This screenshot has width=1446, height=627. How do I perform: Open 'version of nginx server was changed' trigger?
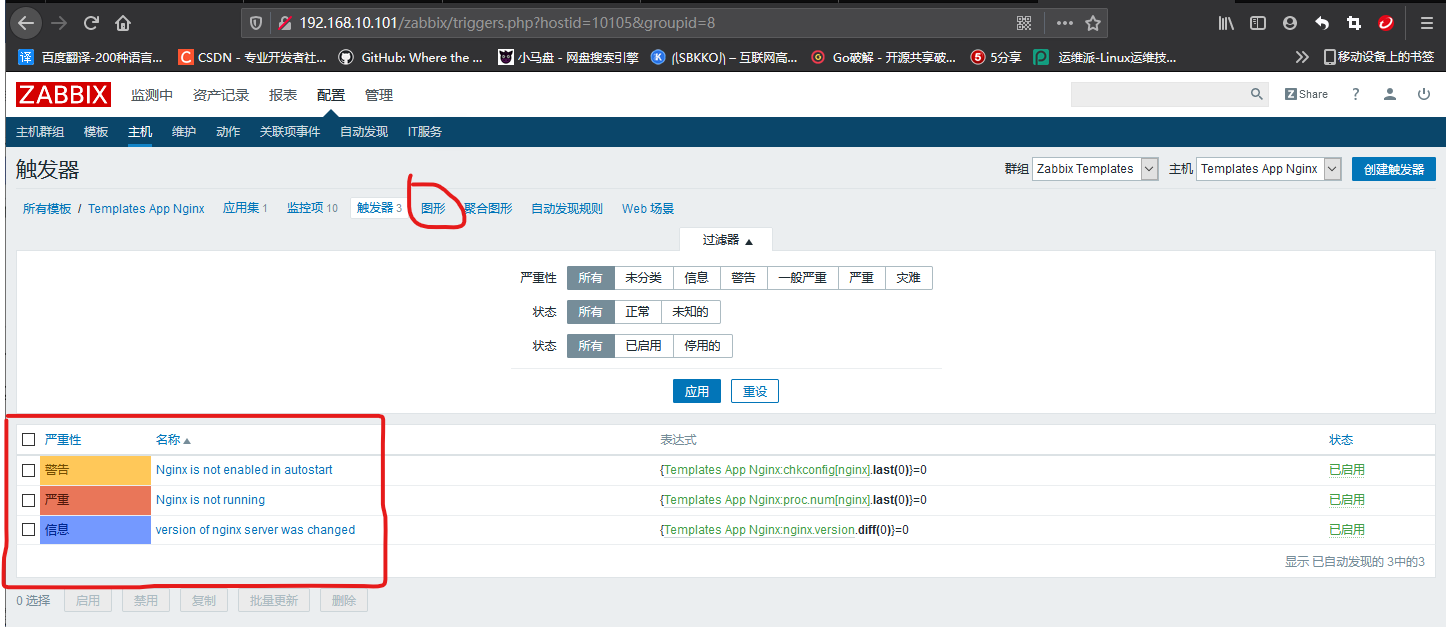[x=255, y=530]
